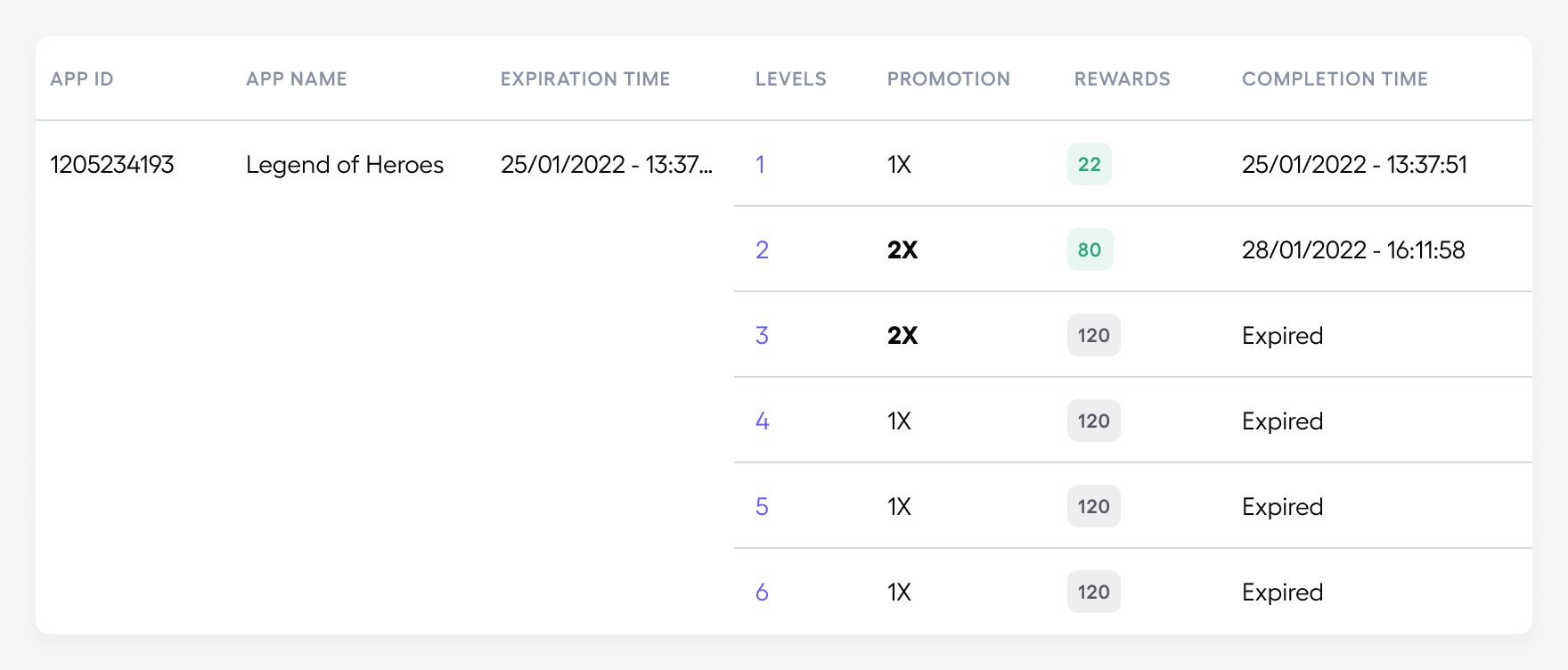The width and height of the screenshot is (1568, 670).
Task: Select the COMPLETION TIME column header
Action: 1335,78
